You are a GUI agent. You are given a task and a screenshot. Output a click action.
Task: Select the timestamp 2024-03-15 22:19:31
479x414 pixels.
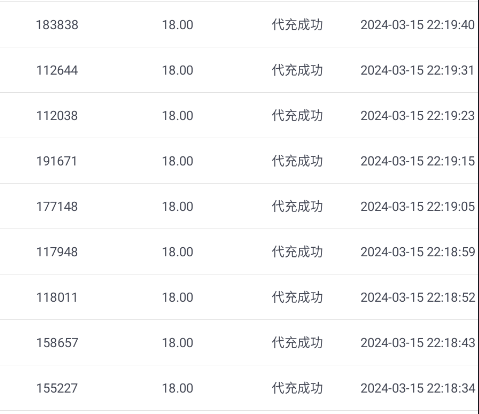click(417, 70)
